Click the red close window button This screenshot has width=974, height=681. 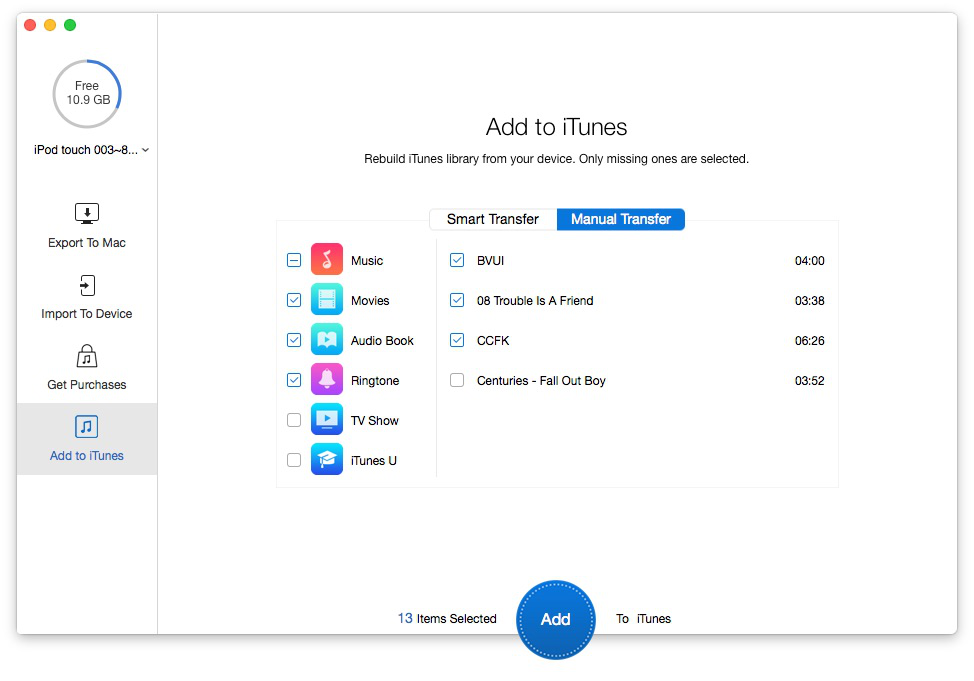point(30,25)
